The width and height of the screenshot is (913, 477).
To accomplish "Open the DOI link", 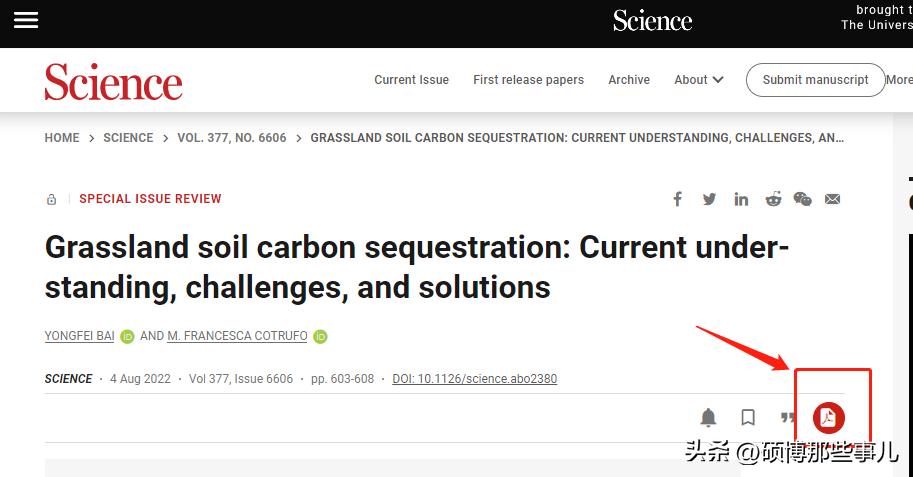I will [474, 379].
